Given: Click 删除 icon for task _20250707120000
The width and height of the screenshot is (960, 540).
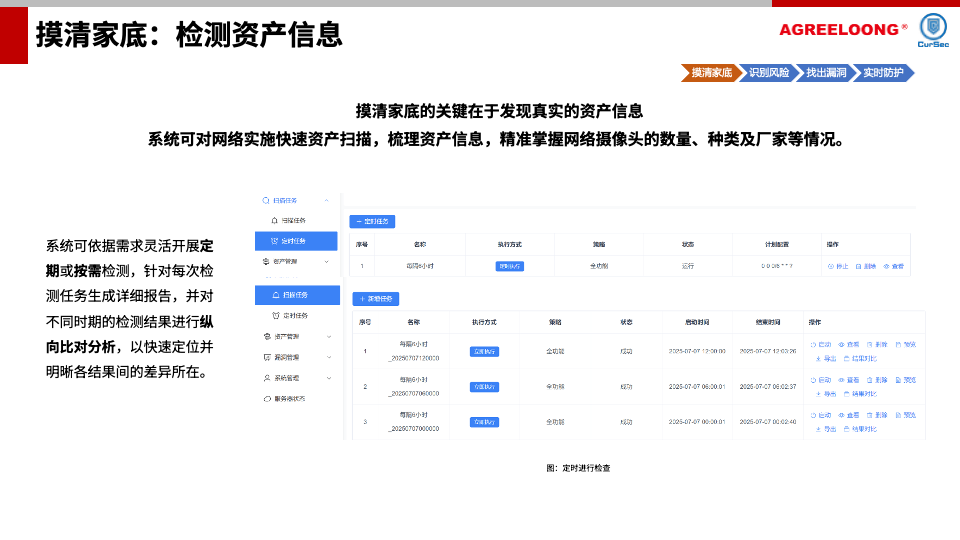Looking at the screenshot, I should [x=869, y=345].
